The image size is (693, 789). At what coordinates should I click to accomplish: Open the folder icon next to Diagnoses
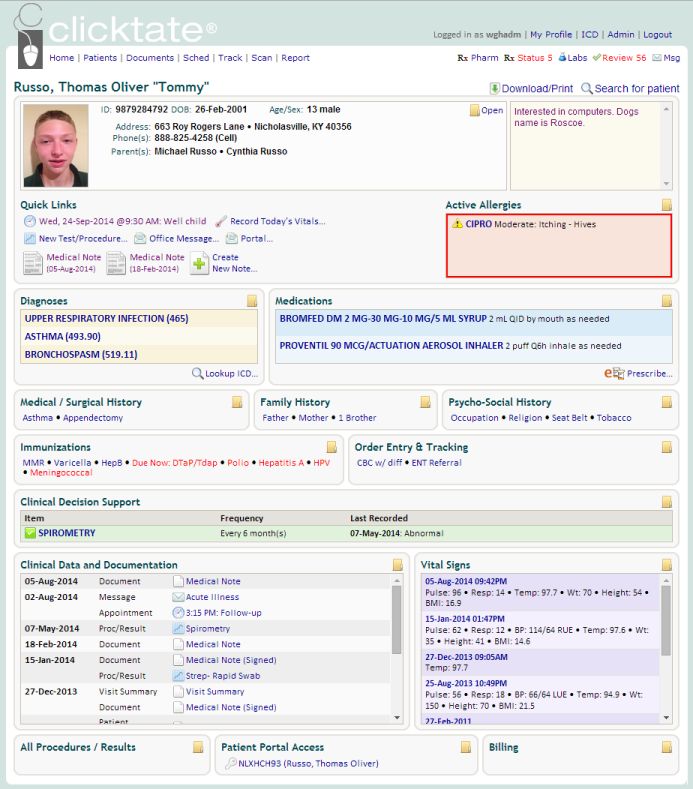(252, 301)
